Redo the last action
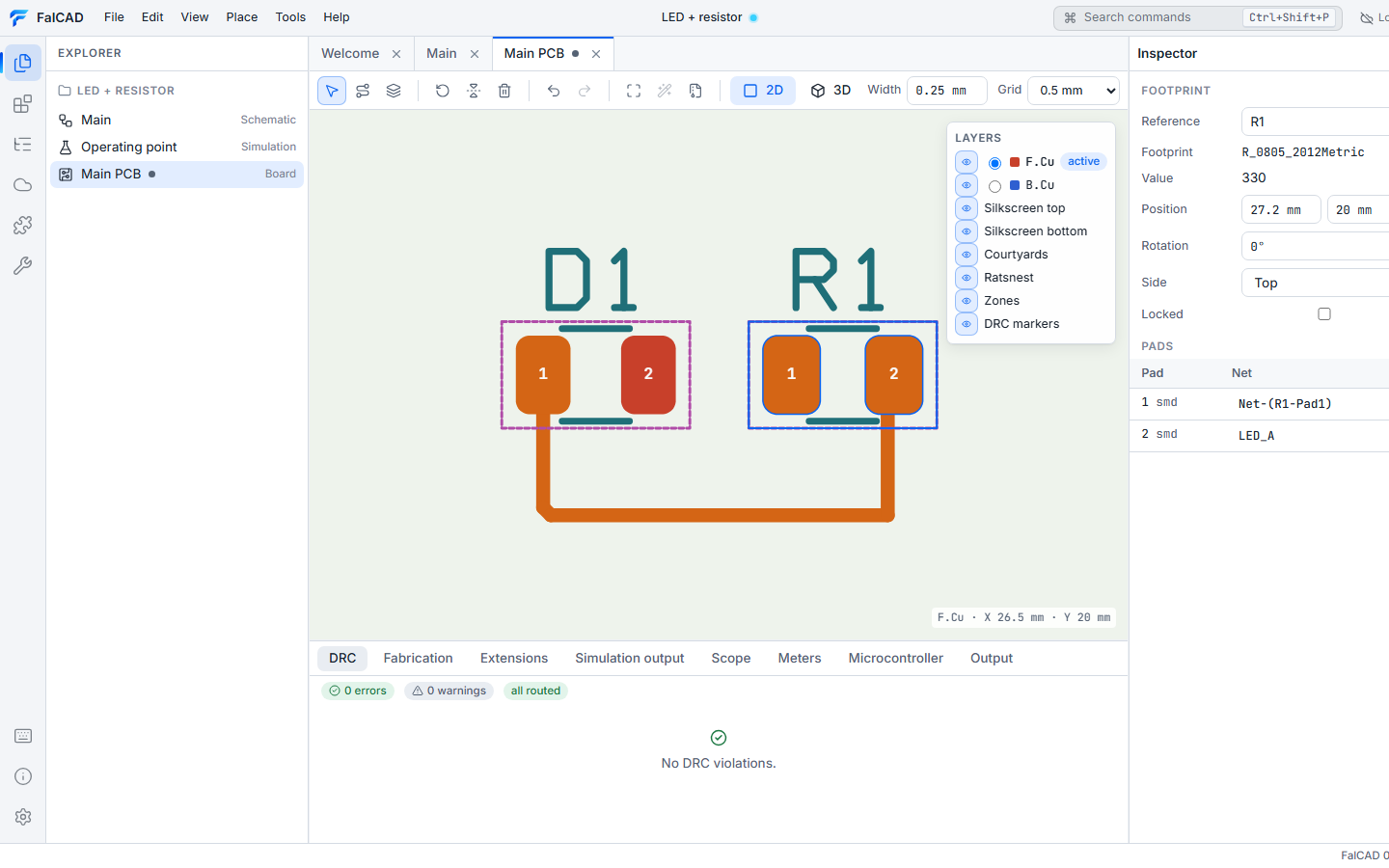 click(585, 91)
